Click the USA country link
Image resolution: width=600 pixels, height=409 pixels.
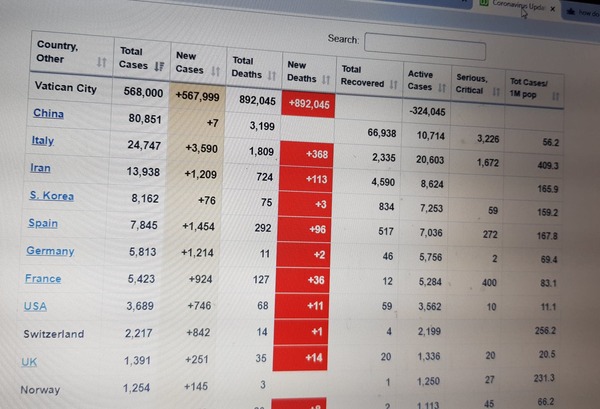click(x=35, y=306)
